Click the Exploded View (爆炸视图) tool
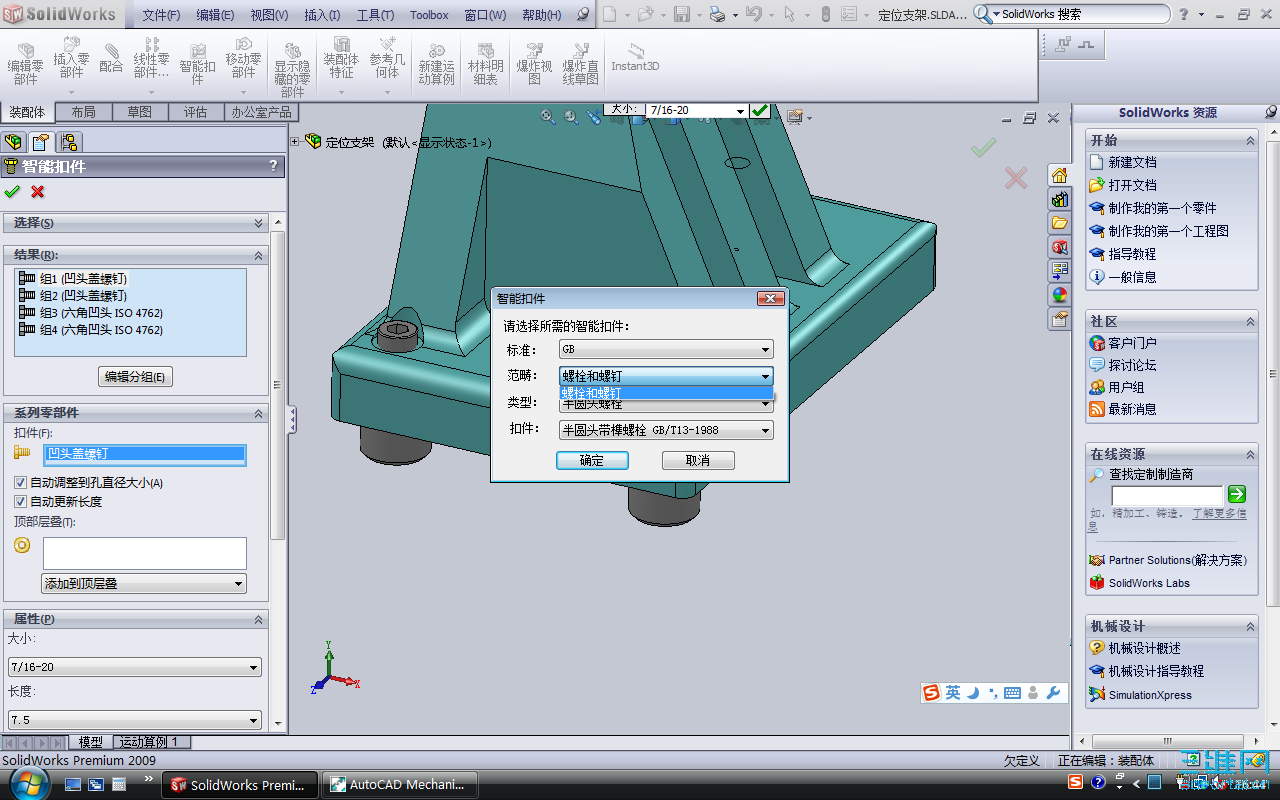 tap(534, 64)
